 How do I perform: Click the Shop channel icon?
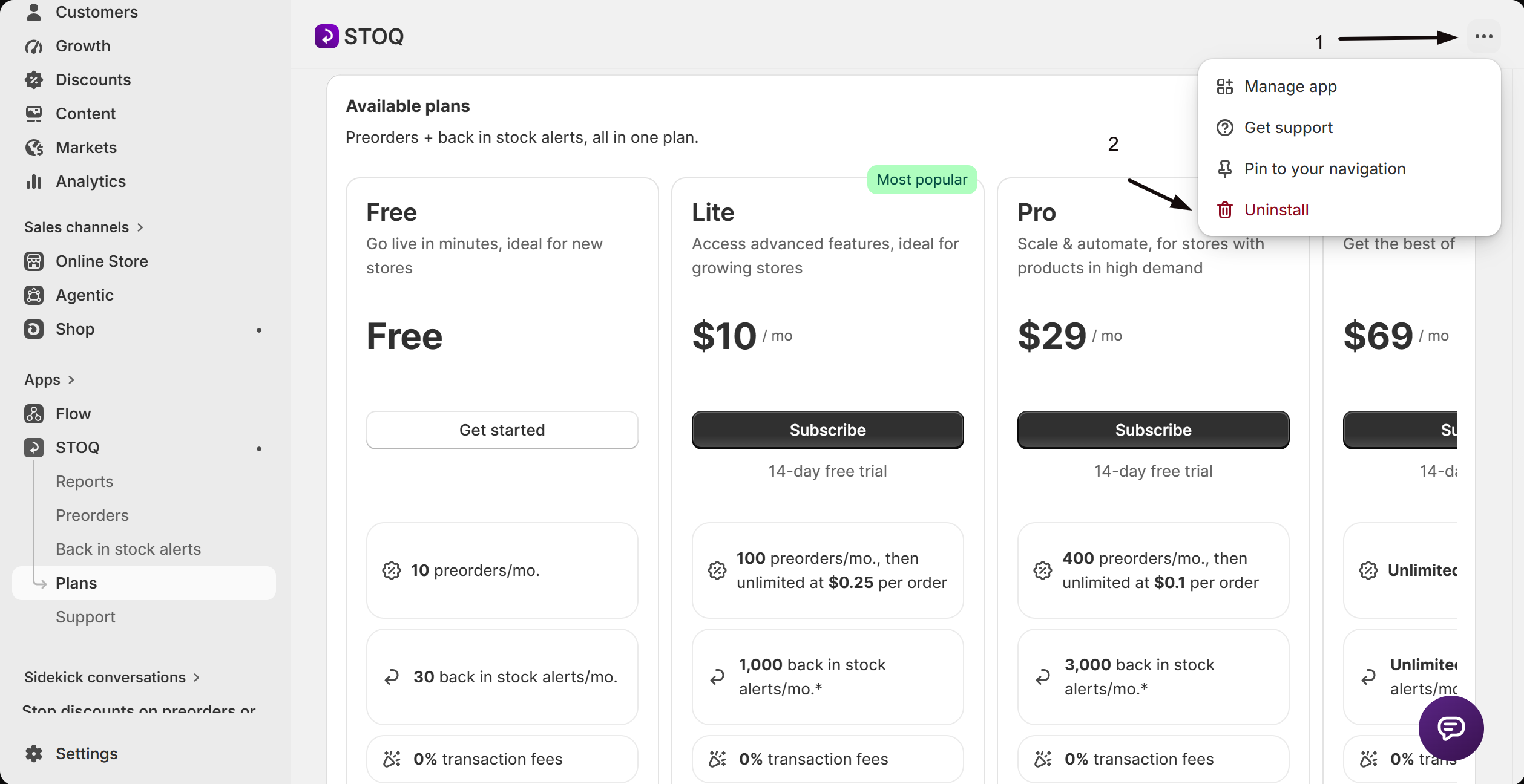tap(34, 329)
